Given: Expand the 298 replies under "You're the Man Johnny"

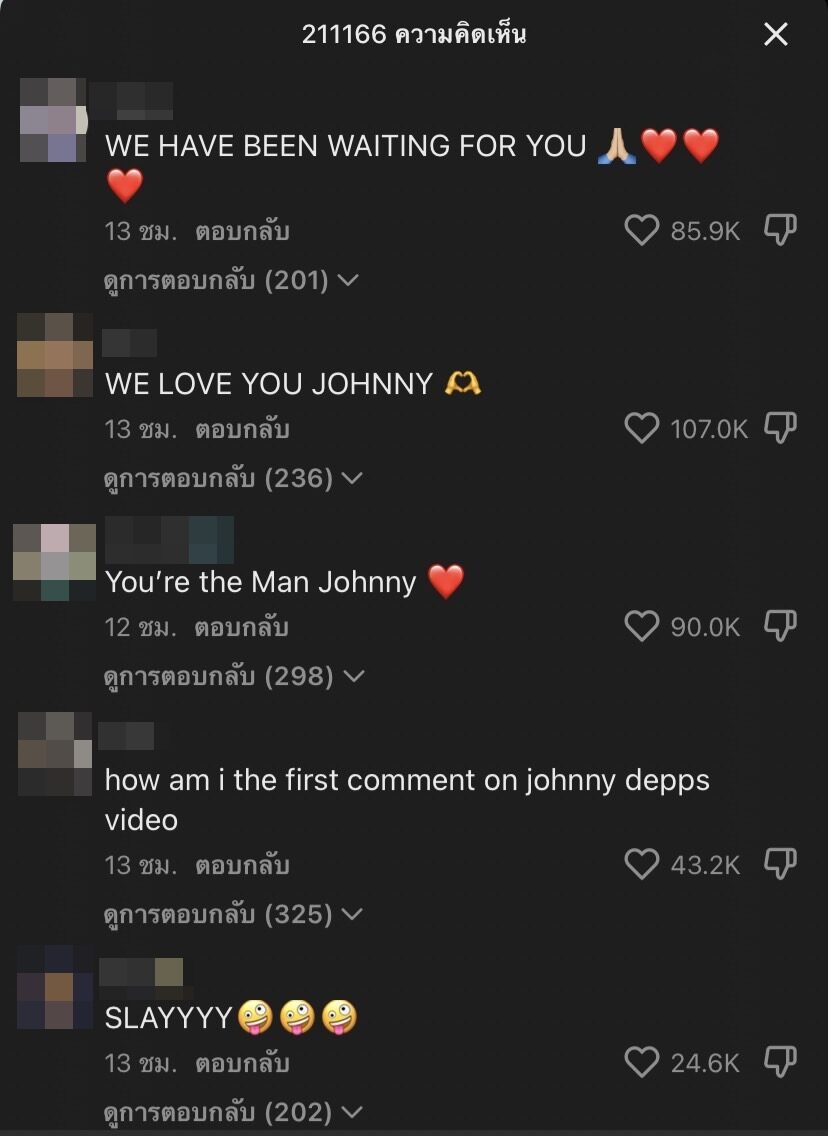Looking at the screenshot, I should [233, 676].
